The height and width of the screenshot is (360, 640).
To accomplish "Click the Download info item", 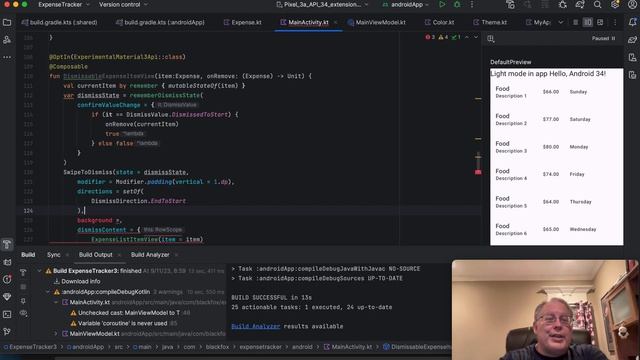I will click(x=77, y=281).
